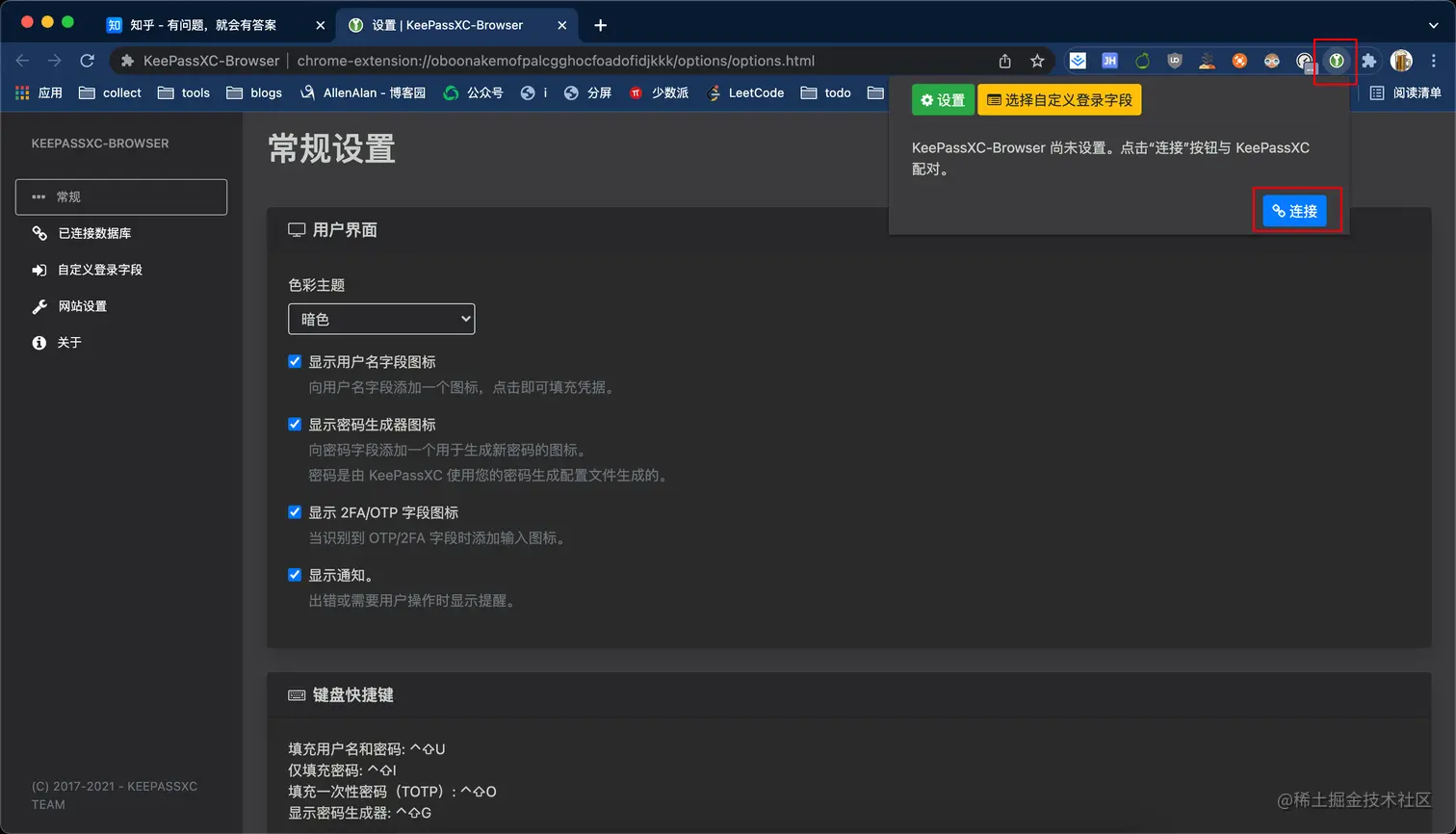1456x834 pixels.
Task: Click the 显示密码生成器 shortcut line
Action: 360,813
